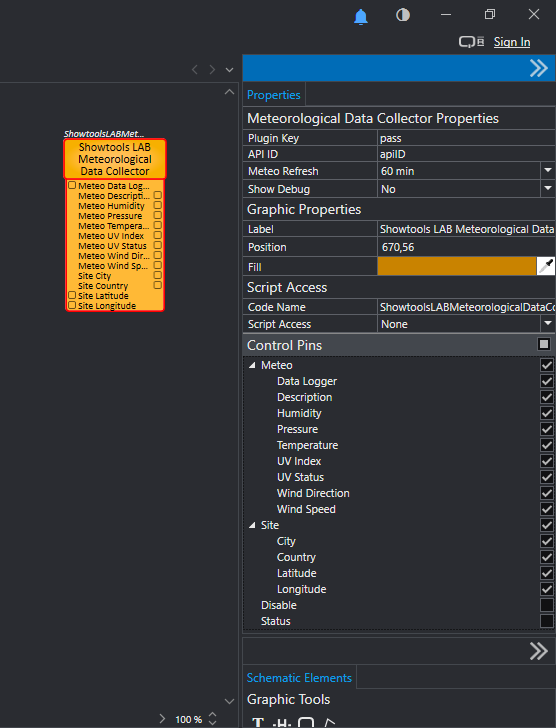
Task: Uncheck the UV Index pin checkbox
Action: click(547, 461)
